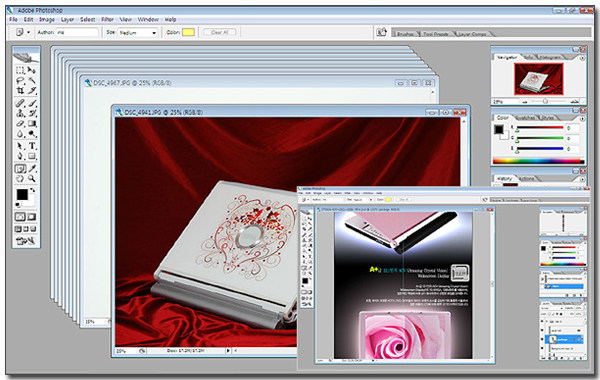
Task: Open the Image menu
Action: coord(47,19)
